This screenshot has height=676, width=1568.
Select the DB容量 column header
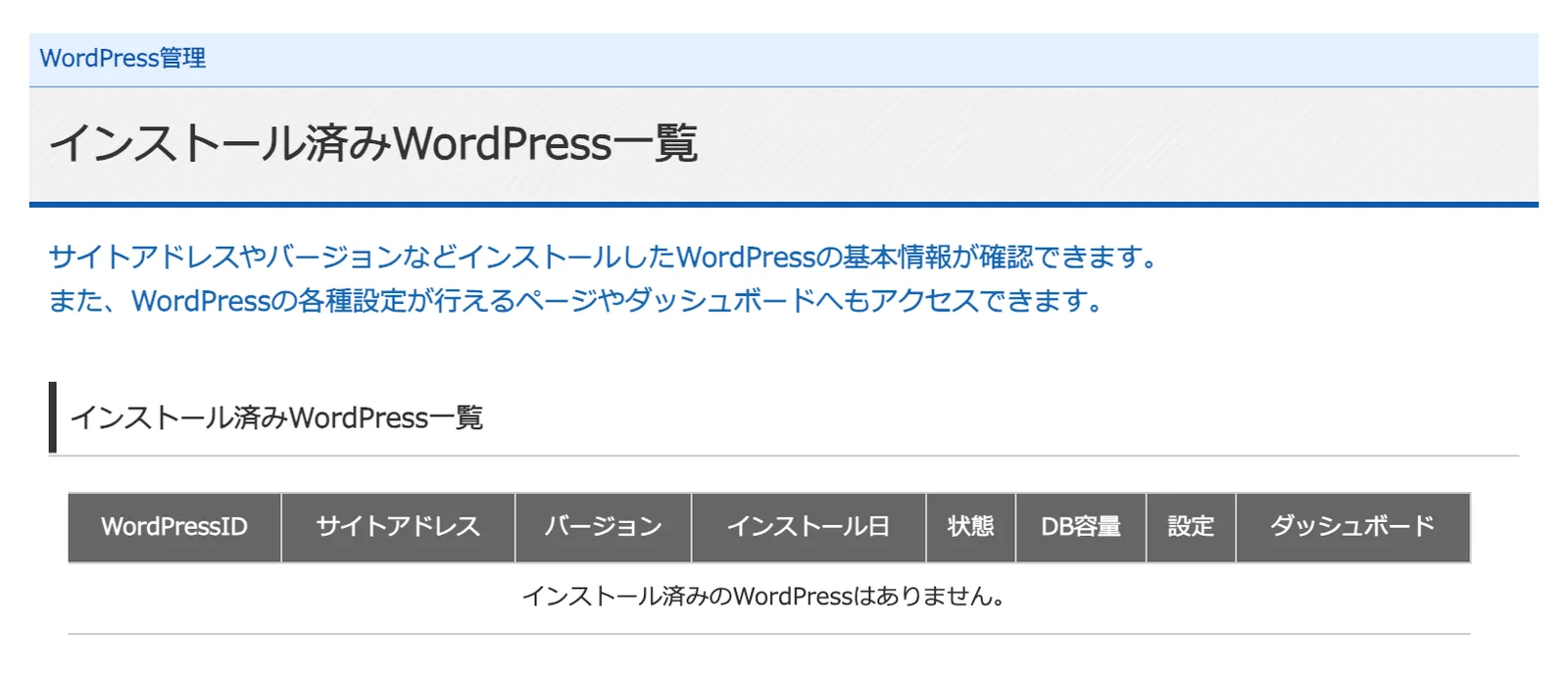point(1081,527)
